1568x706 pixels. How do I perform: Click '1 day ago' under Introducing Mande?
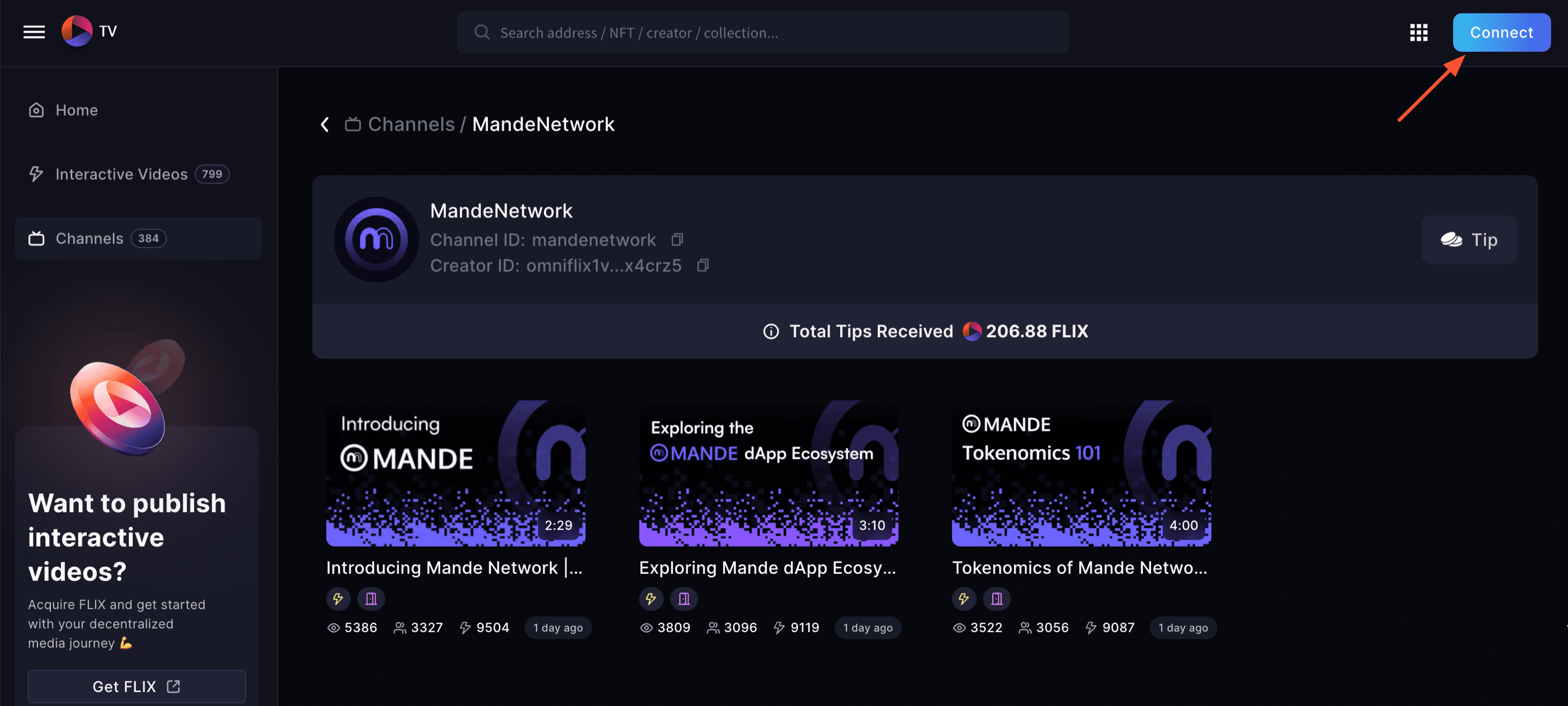(x=557, y=627)
